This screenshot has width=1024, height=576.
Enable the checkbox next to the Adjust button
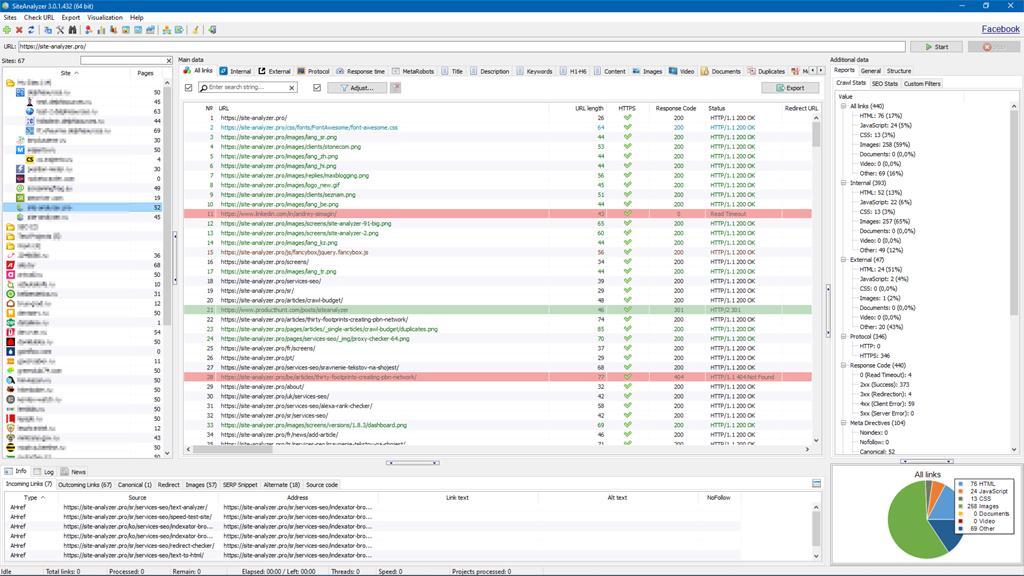pyautogui.click(x=316, y=88)
